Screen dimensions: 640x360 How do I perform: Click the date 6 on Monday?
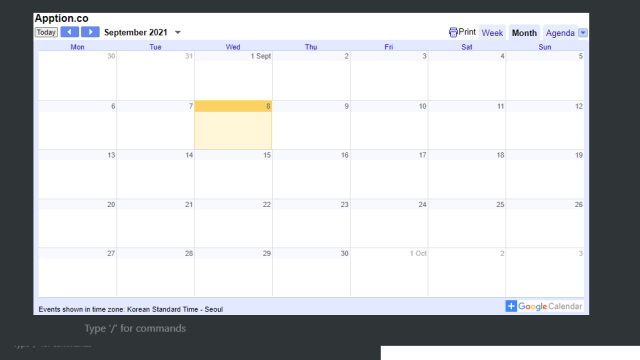point(113,106)
